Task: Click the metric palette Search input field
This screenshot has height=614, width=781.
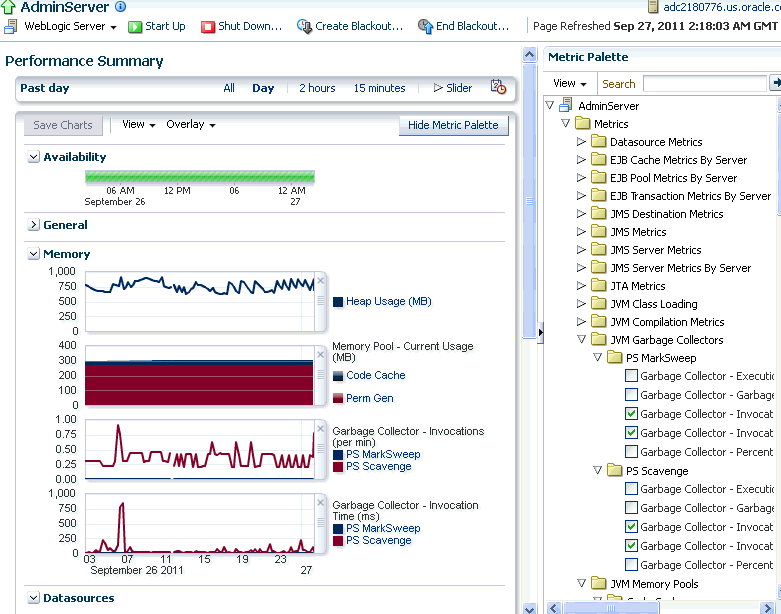Action: click(705, 83)
